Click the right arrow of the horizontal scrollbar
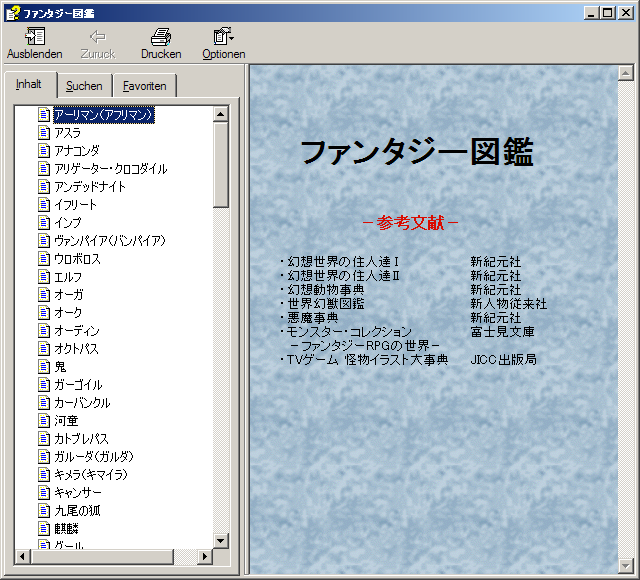 (x=205, y=556)
